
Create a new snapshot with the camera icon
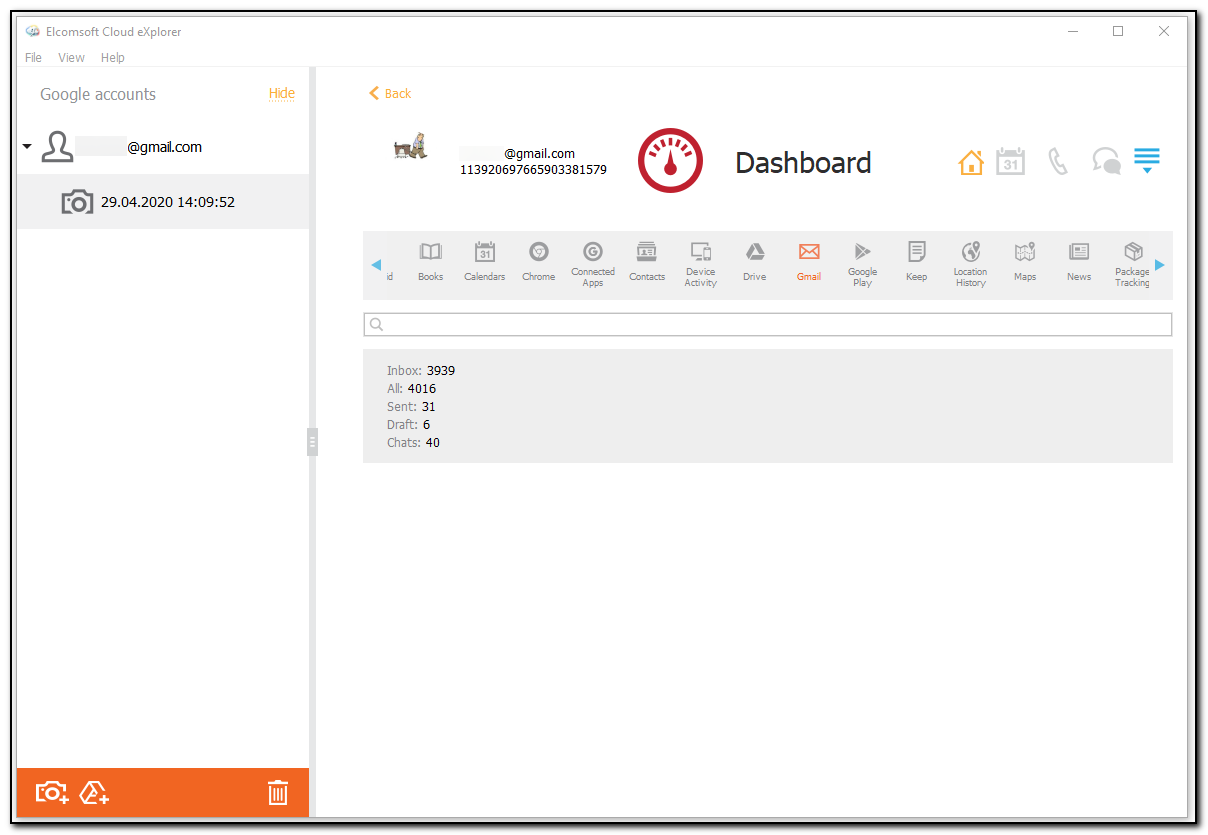pos(51,792)
